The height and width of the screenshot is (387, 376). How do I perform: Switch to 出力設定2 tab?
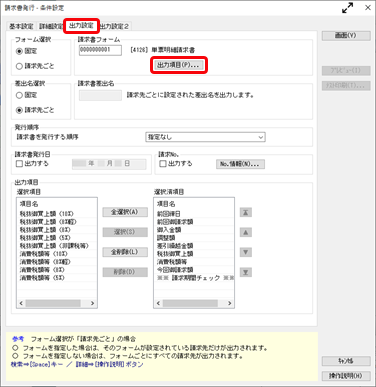click(x=114, y=26)
